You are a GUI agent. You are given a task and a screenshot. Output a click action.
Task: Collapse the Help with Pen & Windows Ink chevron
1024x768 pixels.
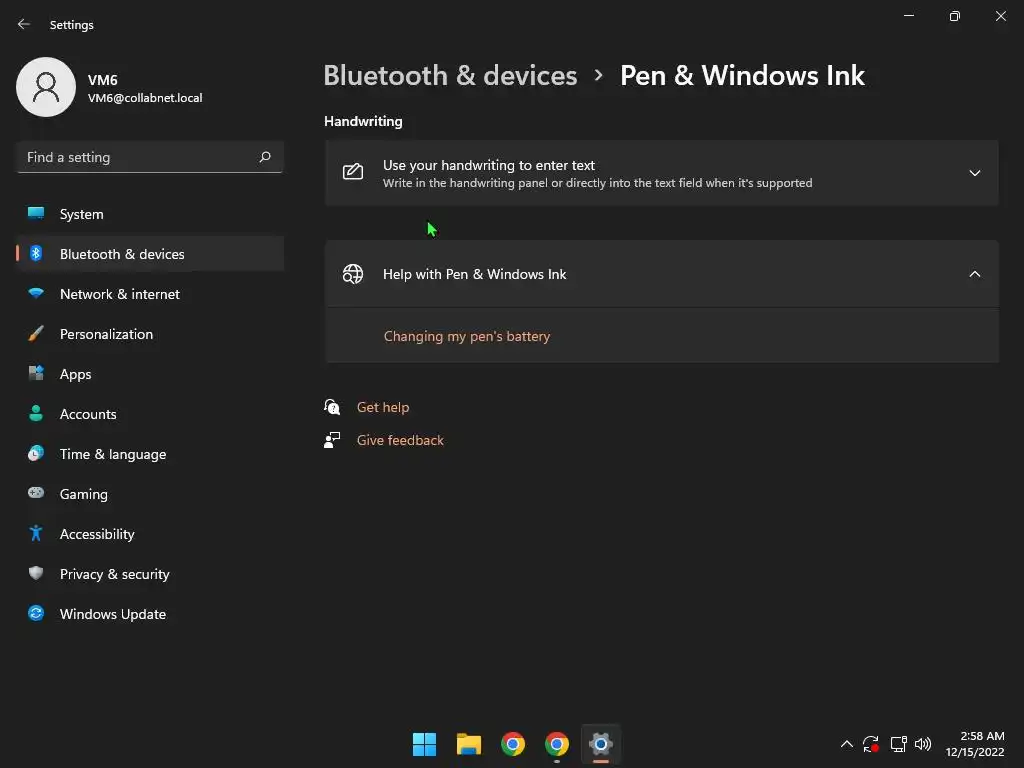[974, 274]
